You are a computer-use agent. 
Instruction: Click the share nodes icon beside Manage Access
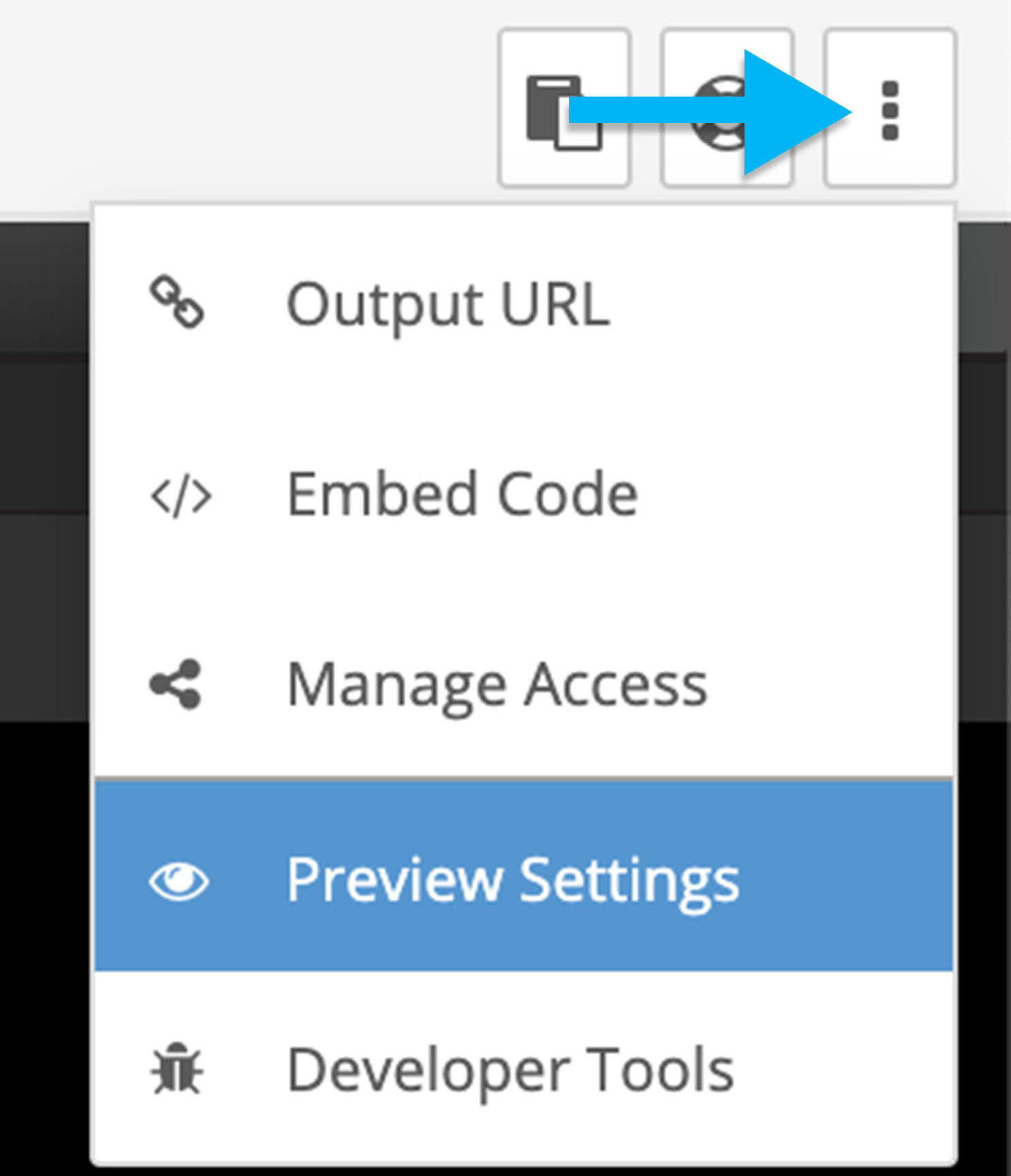tap(175, 684)
